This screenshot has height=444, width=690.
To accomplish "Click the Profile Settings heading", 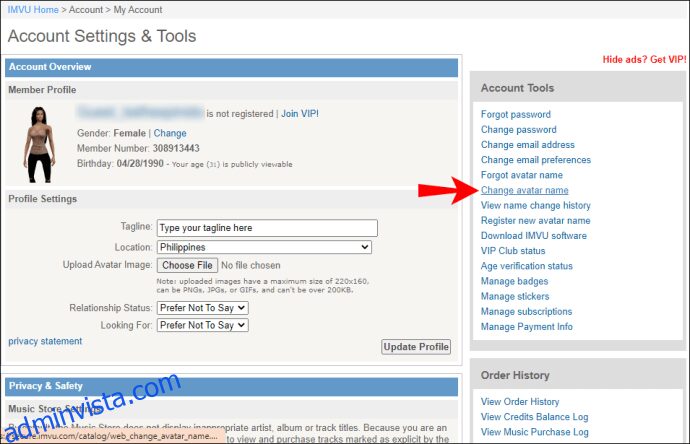I will click(43, 199).
